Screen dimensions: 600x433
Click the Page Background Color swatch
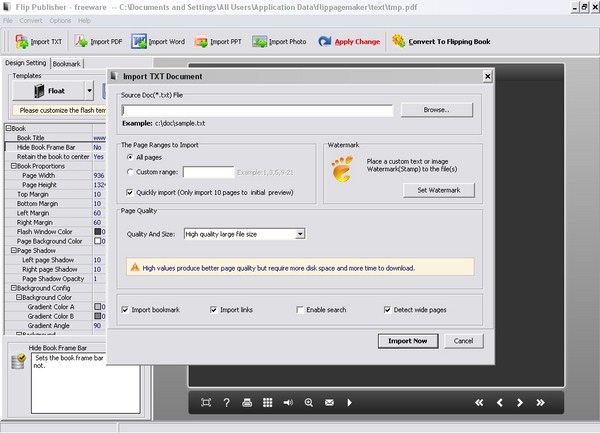(98, 241)
